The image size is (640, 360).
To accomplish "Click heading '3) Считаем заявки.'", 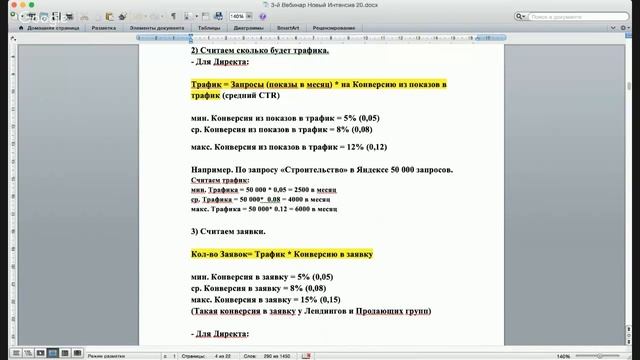I will [x=228, y=231].
